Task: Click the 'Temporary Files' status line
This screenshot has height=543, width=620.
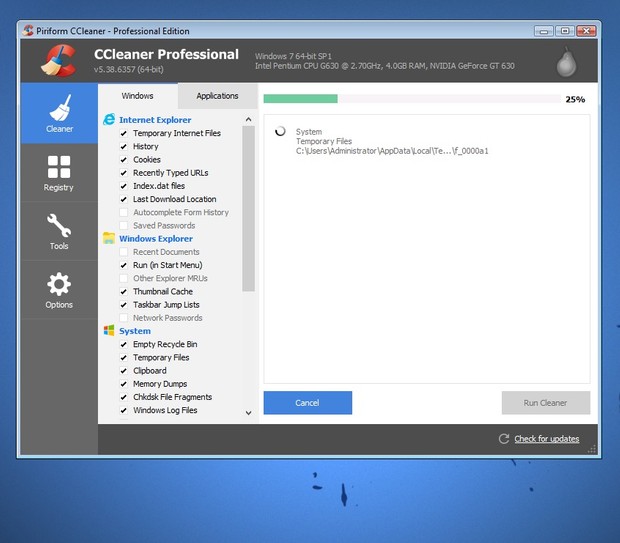Action: coord(324,141)
